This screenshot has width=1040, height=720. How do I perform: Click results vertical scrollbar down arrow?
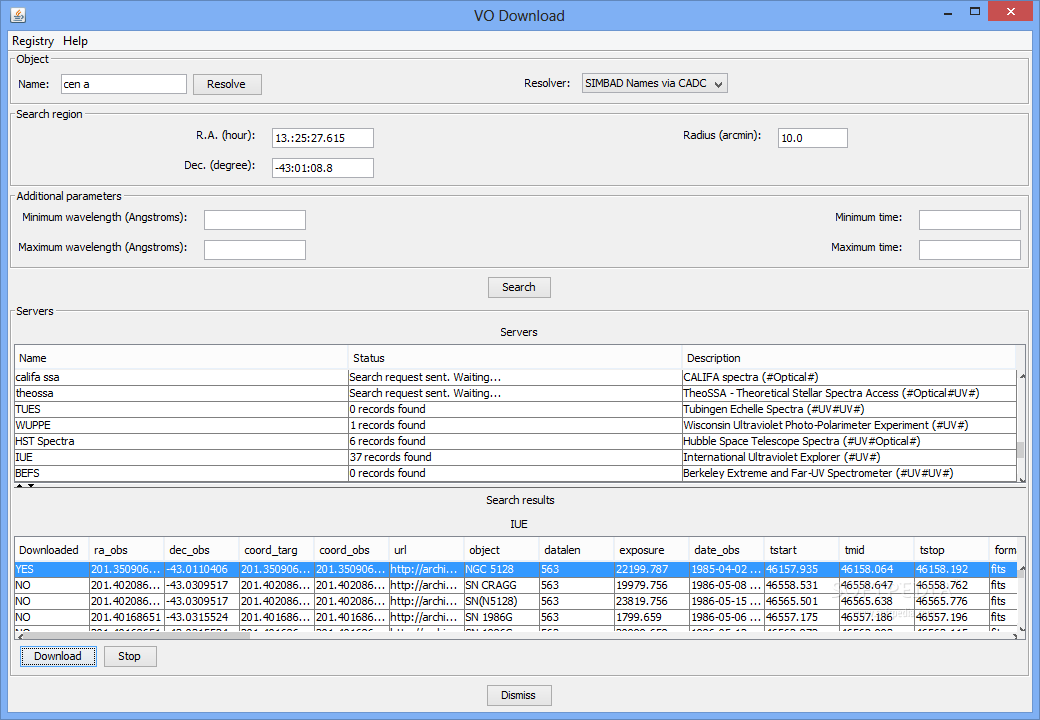coord(1021,629)
